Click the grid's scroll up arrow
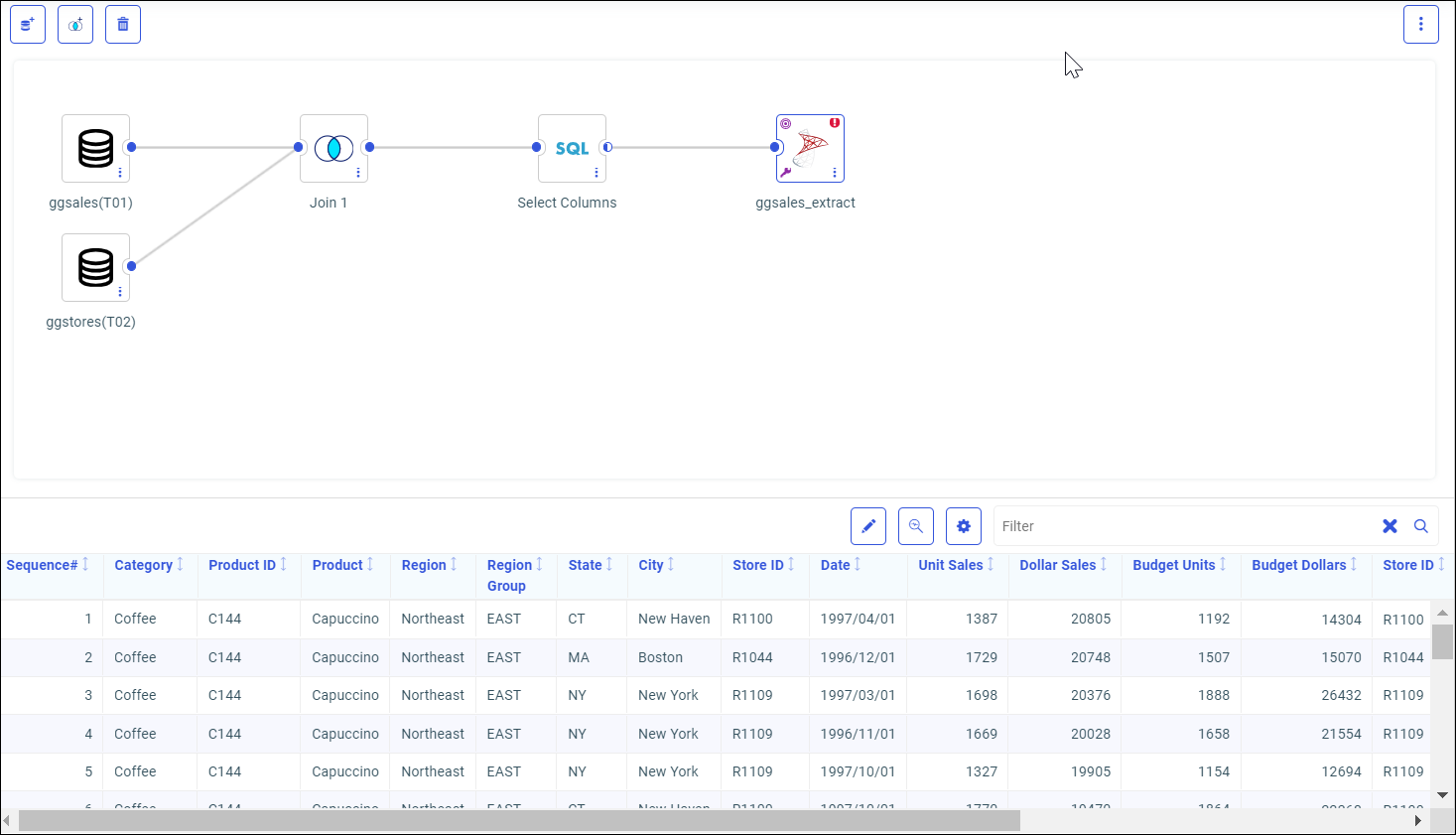 1443,613
